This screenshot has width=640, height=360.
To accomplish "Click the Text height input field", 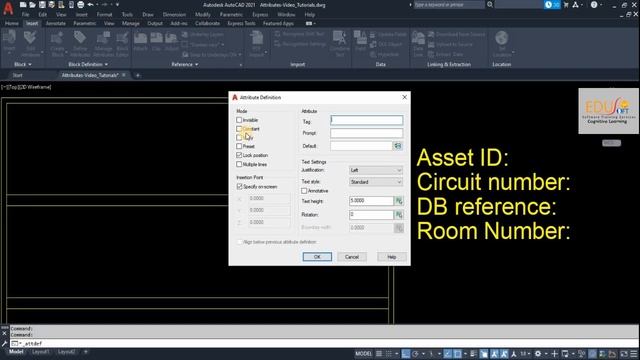I will coord(371,201).
